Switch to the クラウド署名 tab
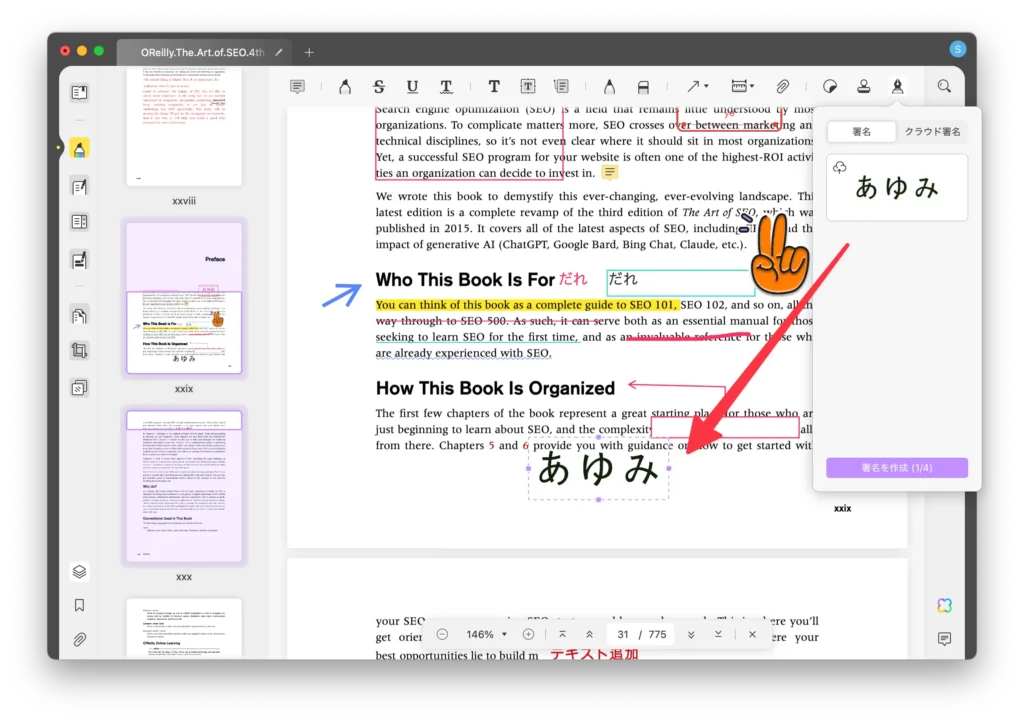The height and width of the screenshot is (722, 1024). pos(932,132)
